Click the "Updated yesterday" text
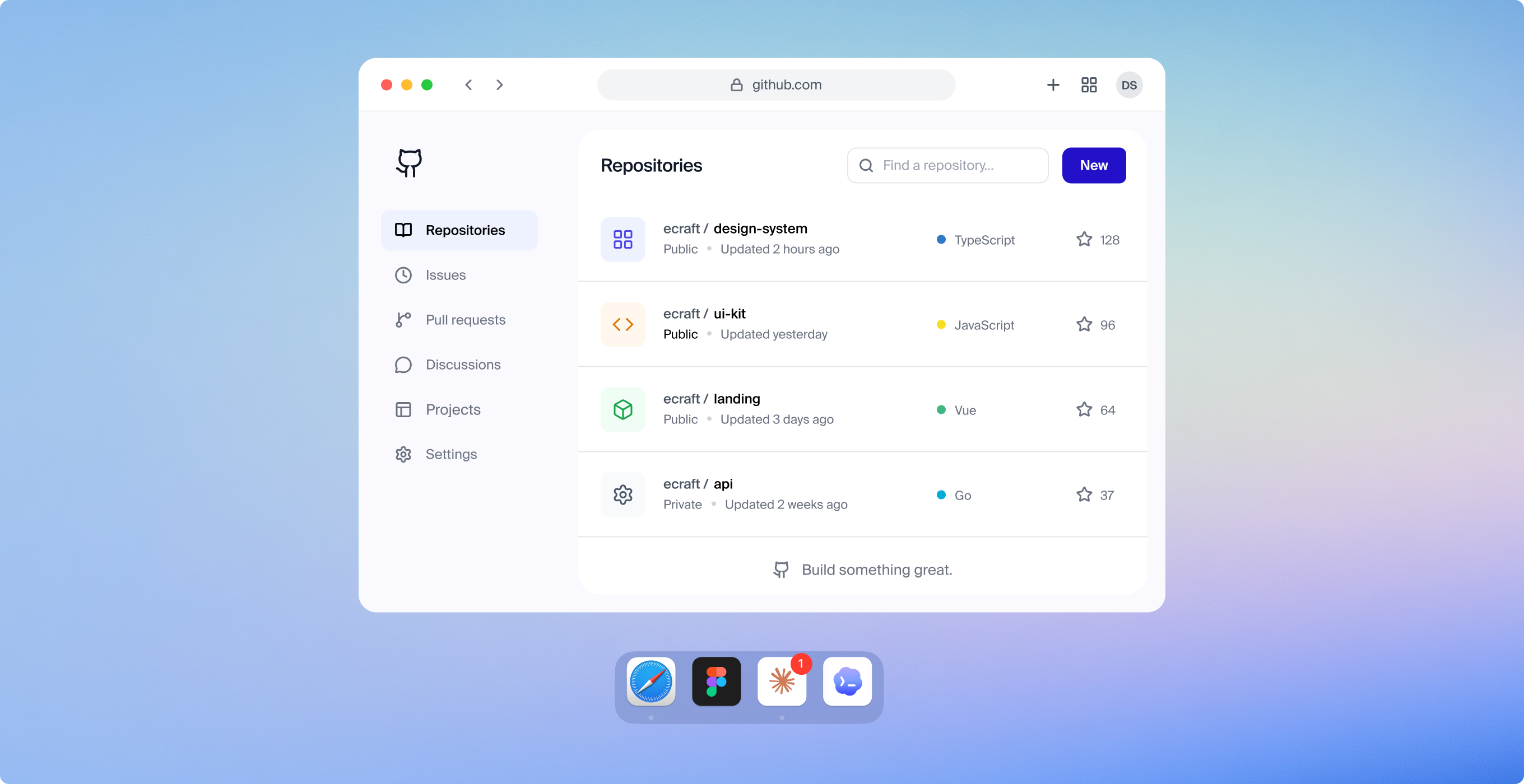This screenshot has width=1524, height=784. [774, 335]
